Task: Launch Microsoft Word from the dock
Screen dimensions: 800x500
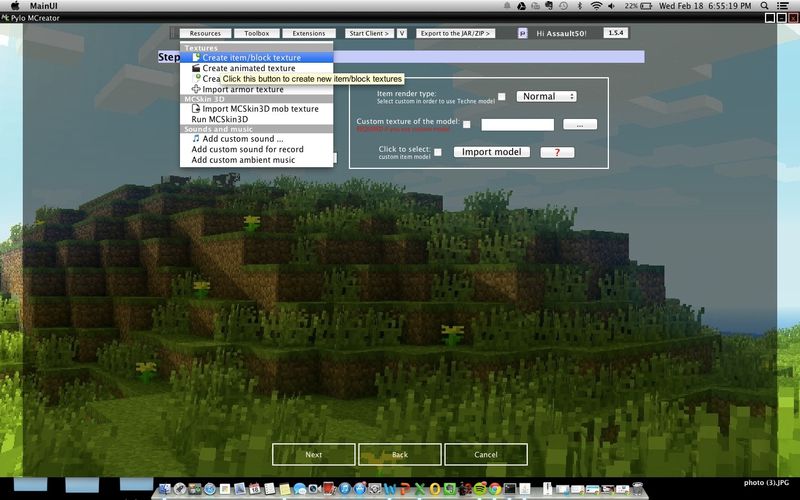Action: pyautogui.click(x=390, y=489)
